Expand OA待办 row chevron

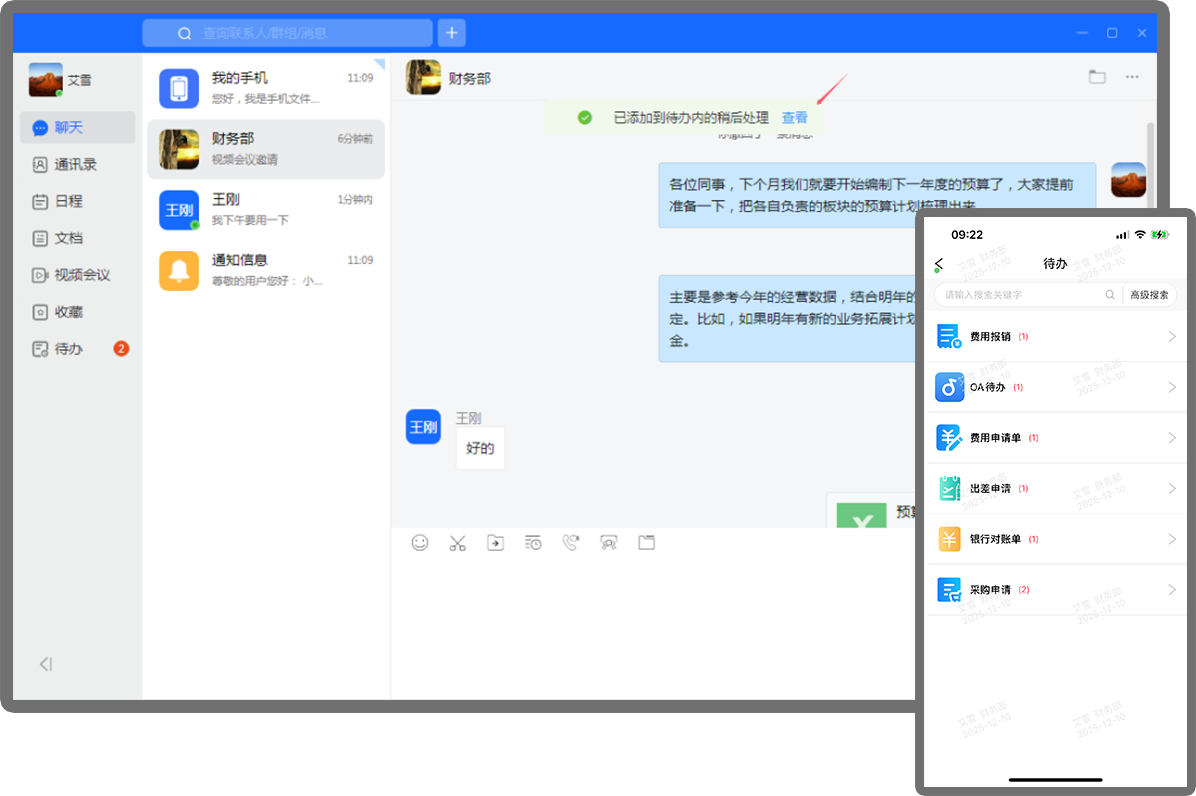[x=1172, y=387]
